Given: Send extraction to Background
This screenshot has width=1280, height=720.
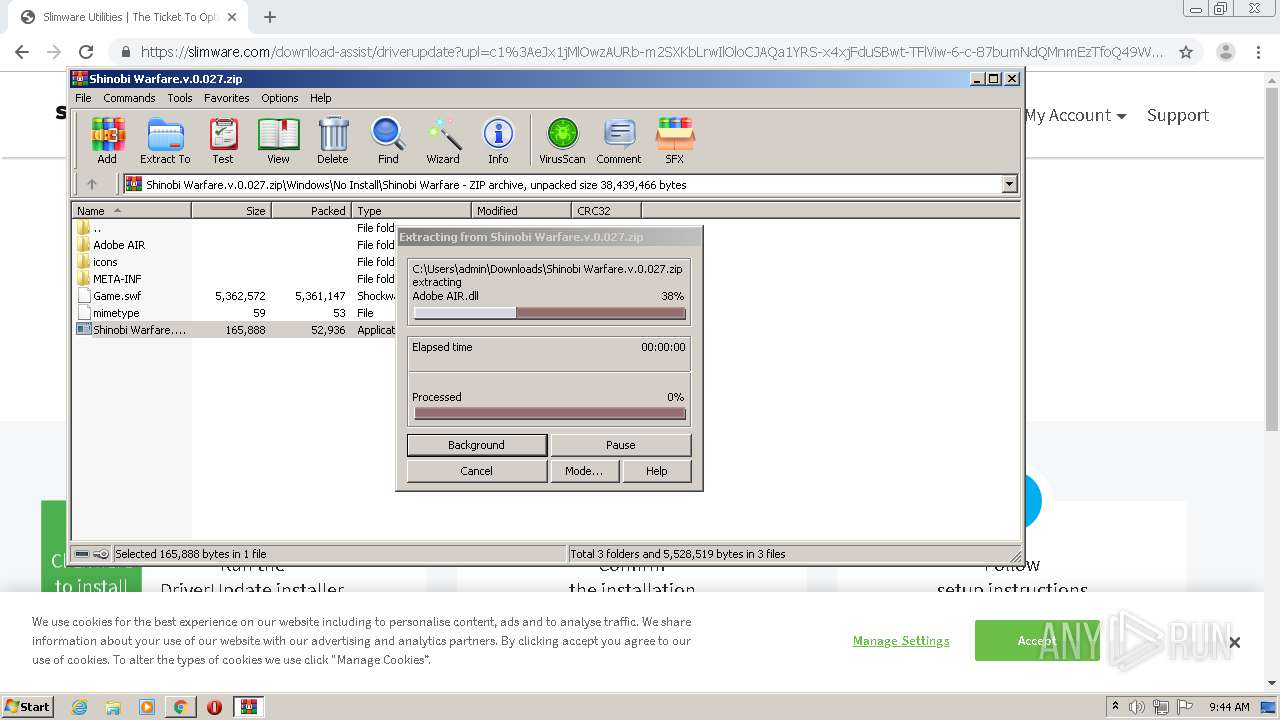Looking at the screenshot, I should click(476, 445).
